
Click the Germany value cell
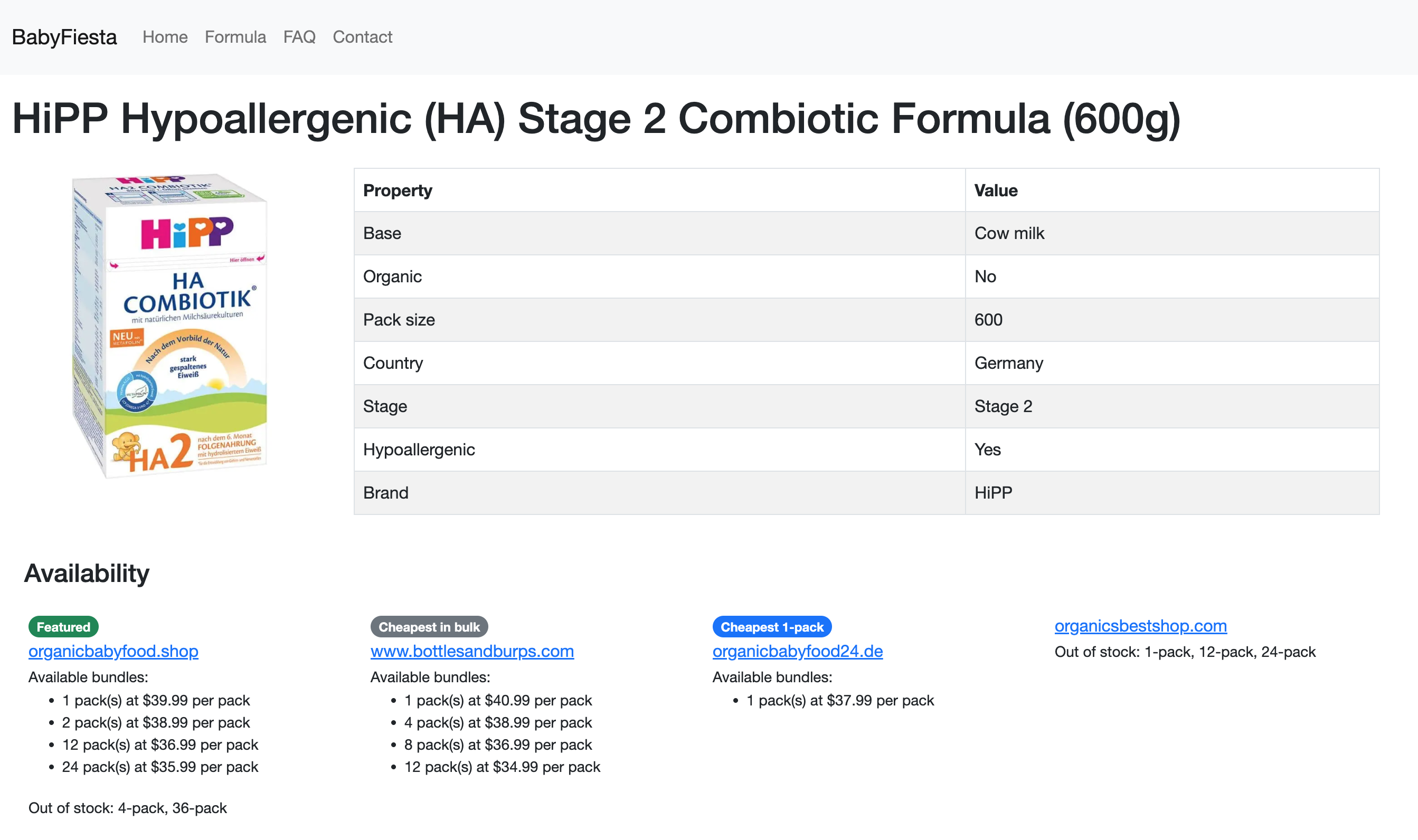point(1172,363)
